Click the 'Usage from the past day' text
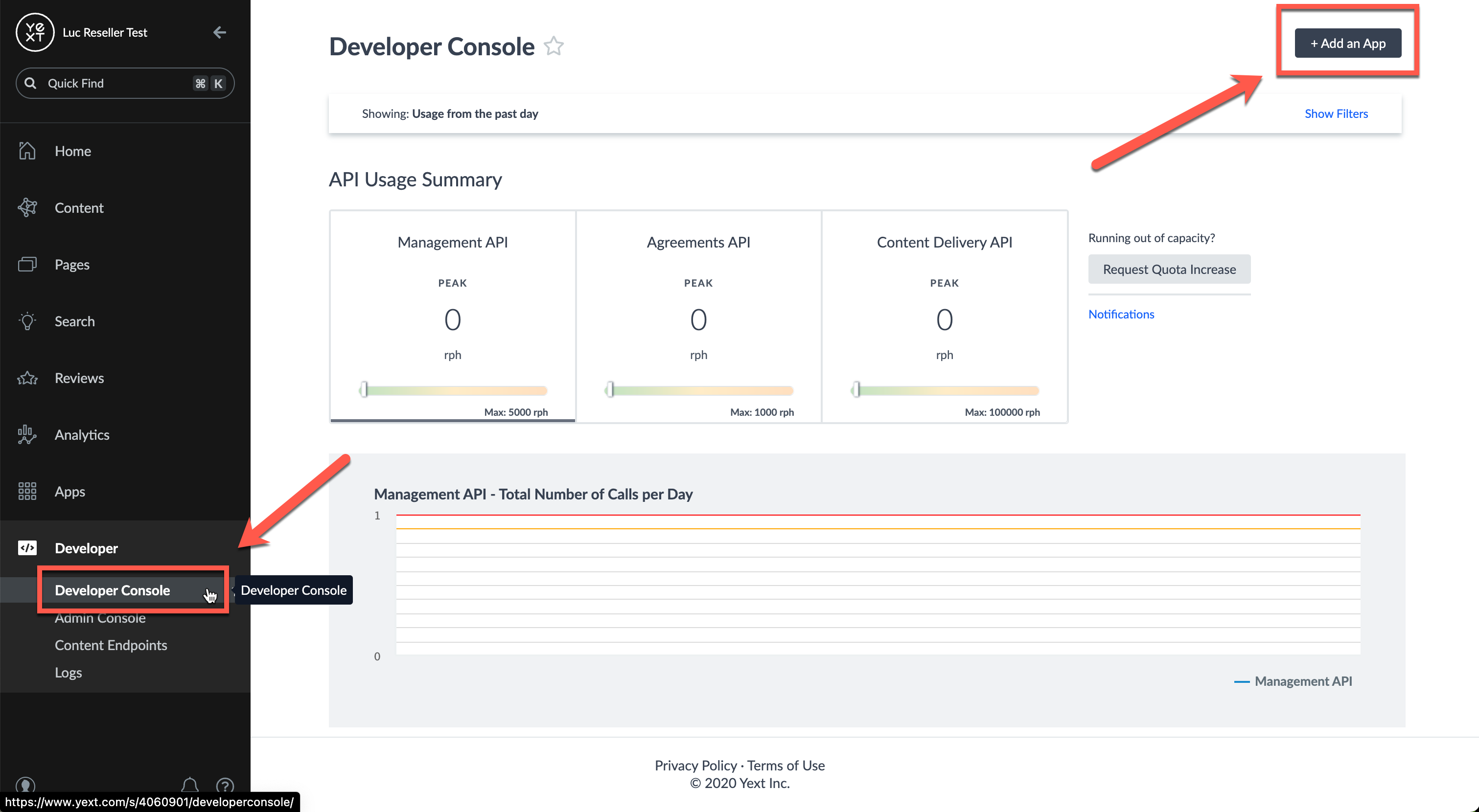Screen dimensions: 1479x812 coord(475,113)
